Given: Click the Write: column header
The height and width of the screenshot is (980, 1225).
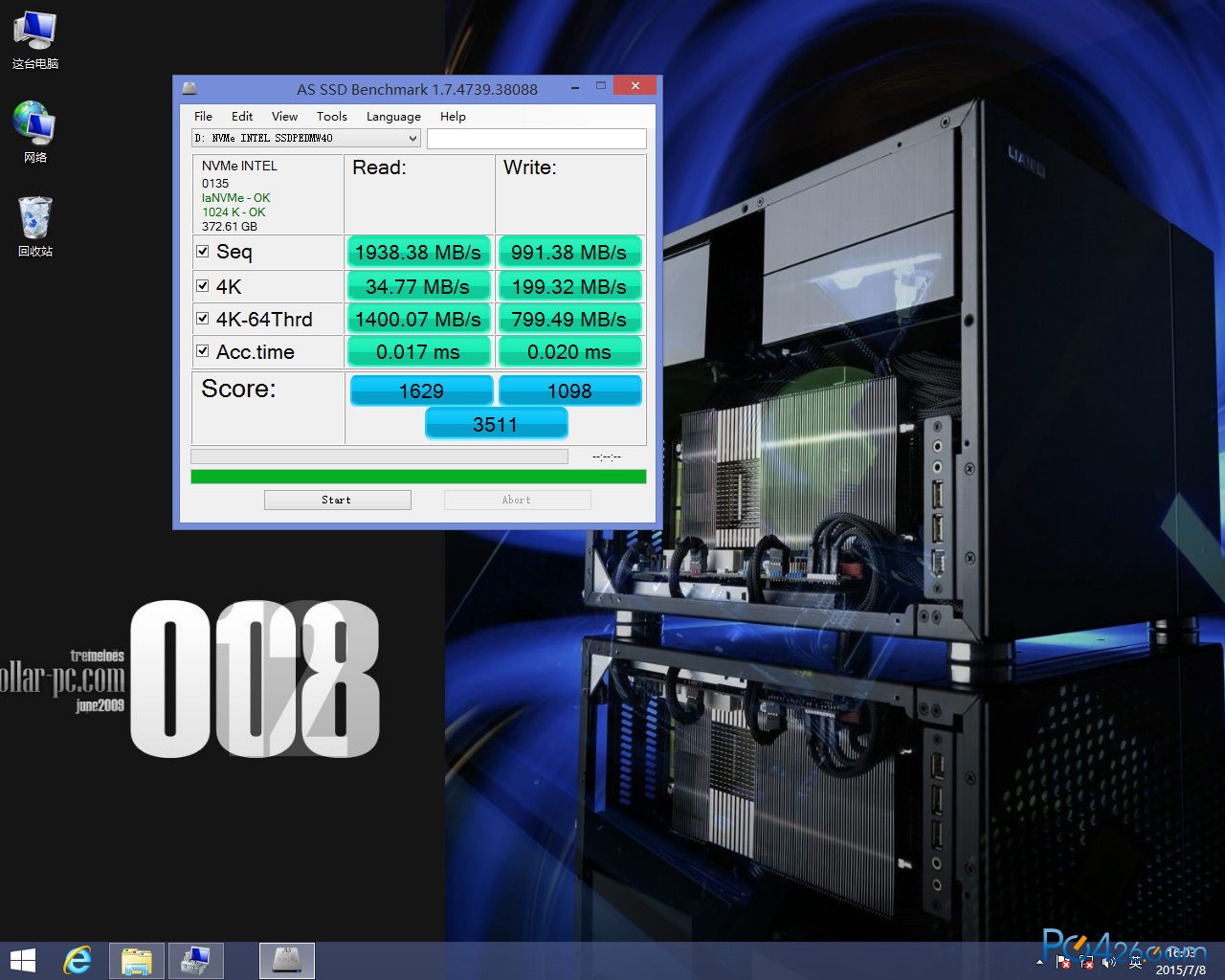Looking at the screenshot, I should coord(529,167).
